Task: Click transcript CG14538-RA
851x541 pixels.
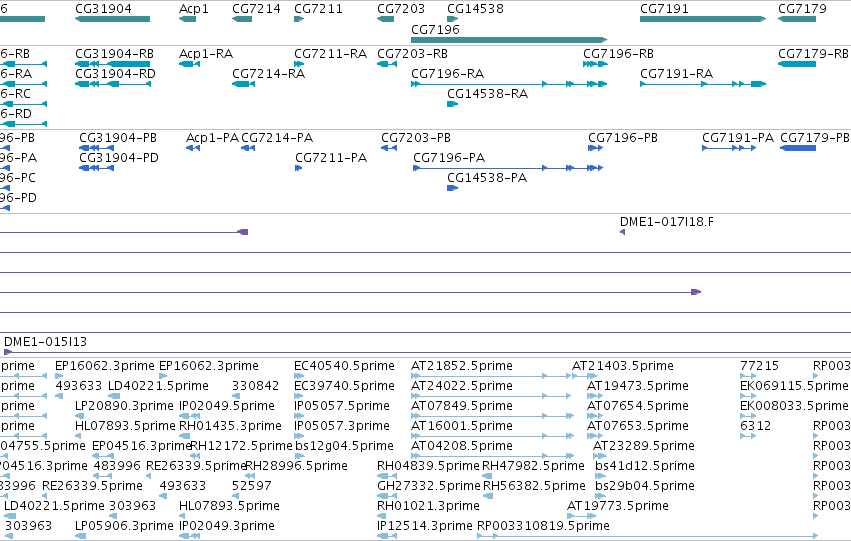Action: (487, 93)
